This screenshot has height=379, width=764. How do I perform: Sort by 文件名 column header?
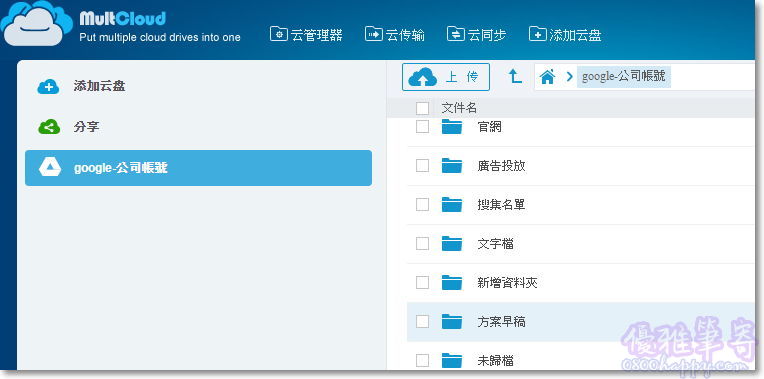click(x=458, y=108)
